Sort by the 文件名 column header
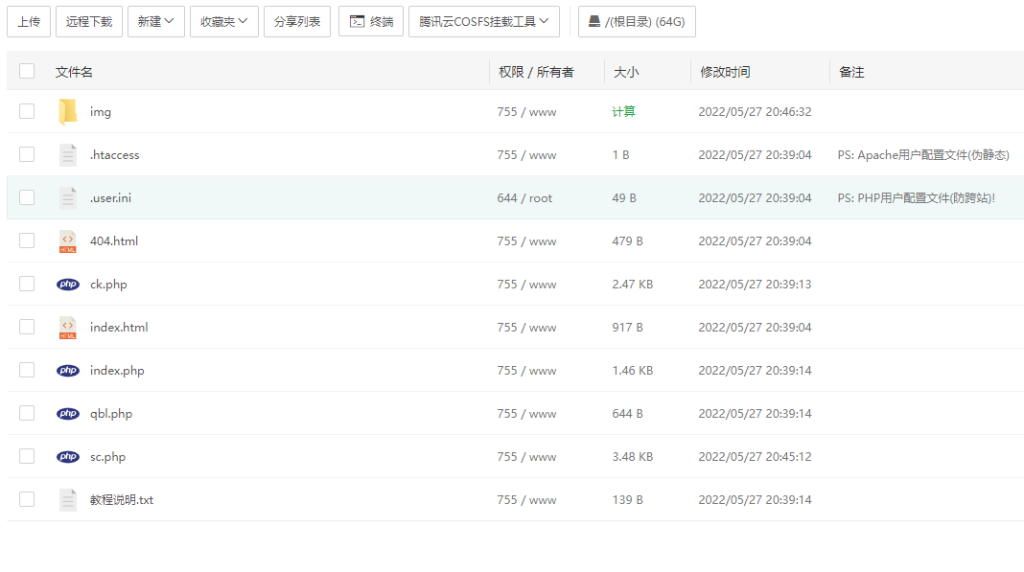The image size is (1024, 572). pyautogui.click(x=74, y=72)
